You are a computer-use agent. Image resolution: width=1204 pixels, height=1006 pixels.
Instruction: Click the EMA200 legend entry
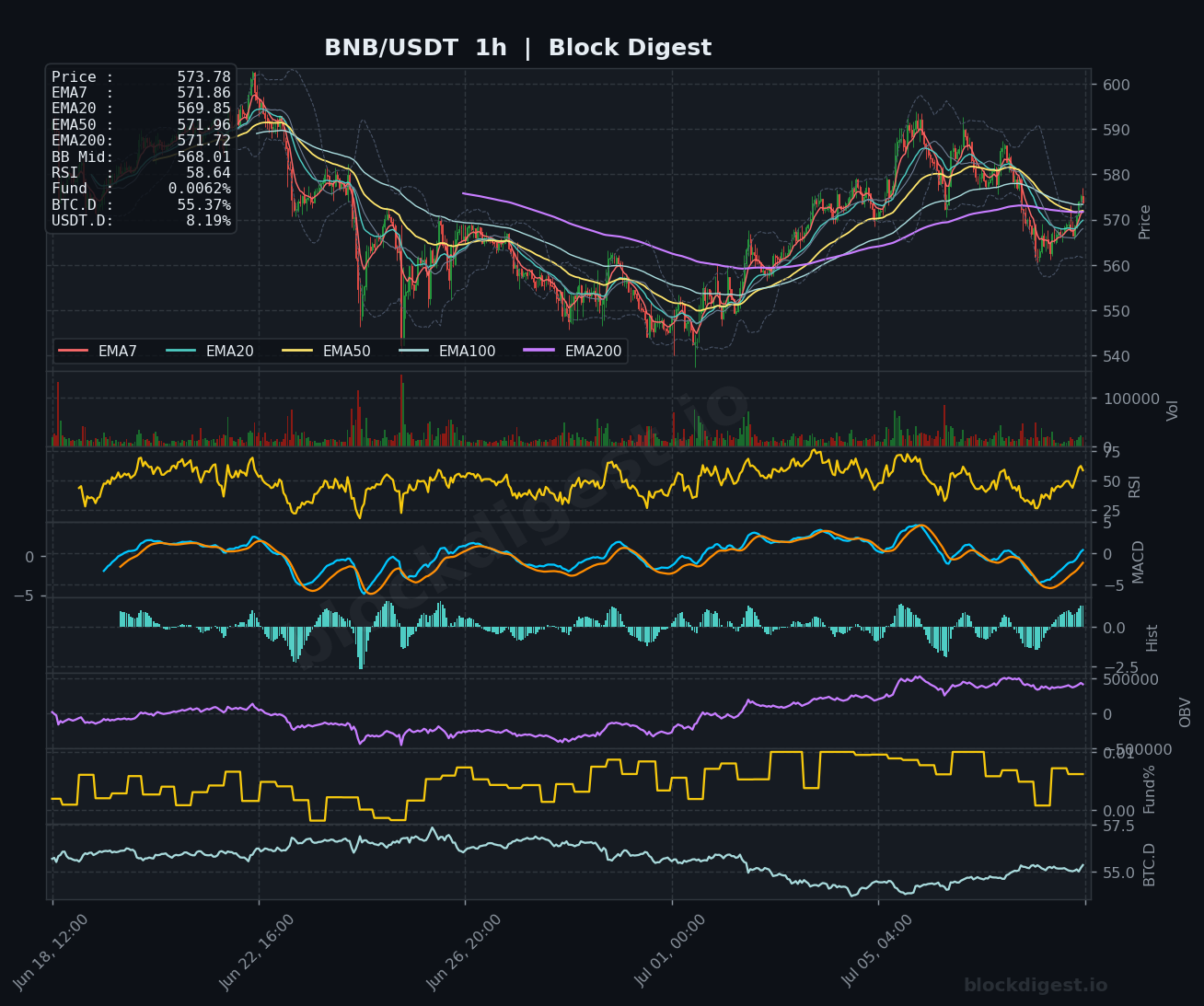pos(573,352)
